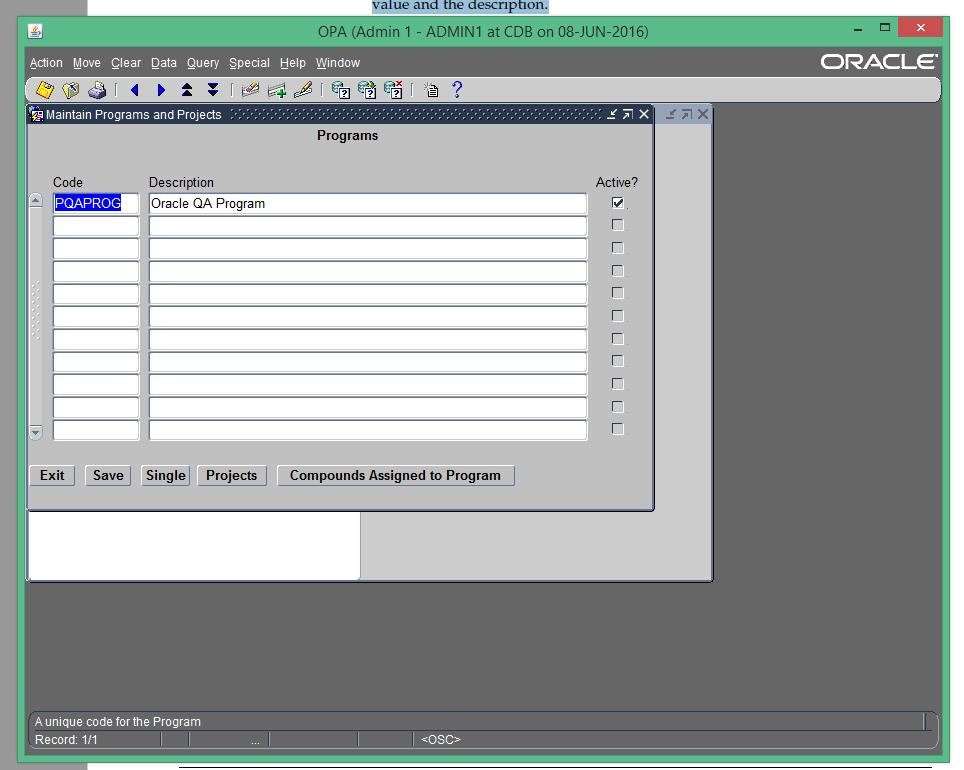Open the Special menu
This screenshot has width=964, height=770.
[x=249, y=62]
